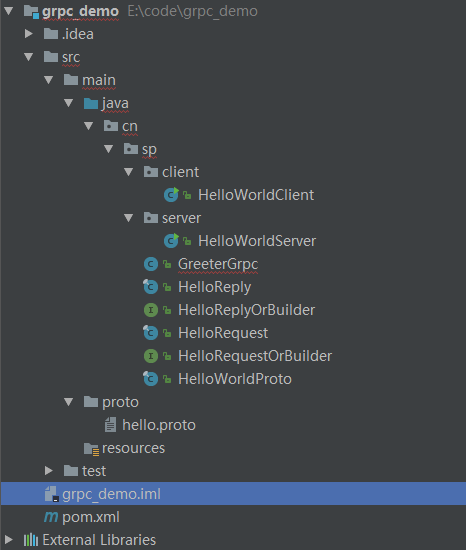466x550 pixels.
Task: Collapse the server package arrow
Action: 129,218
